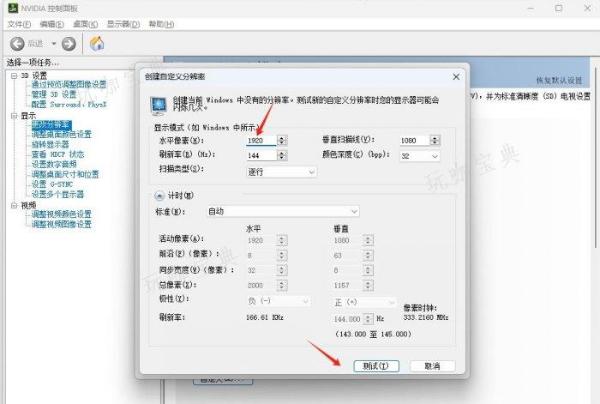Click the range text (143.000 至 145.000)
The width and height of the screenshot is (600, 404).
click(x=373, y=334)
